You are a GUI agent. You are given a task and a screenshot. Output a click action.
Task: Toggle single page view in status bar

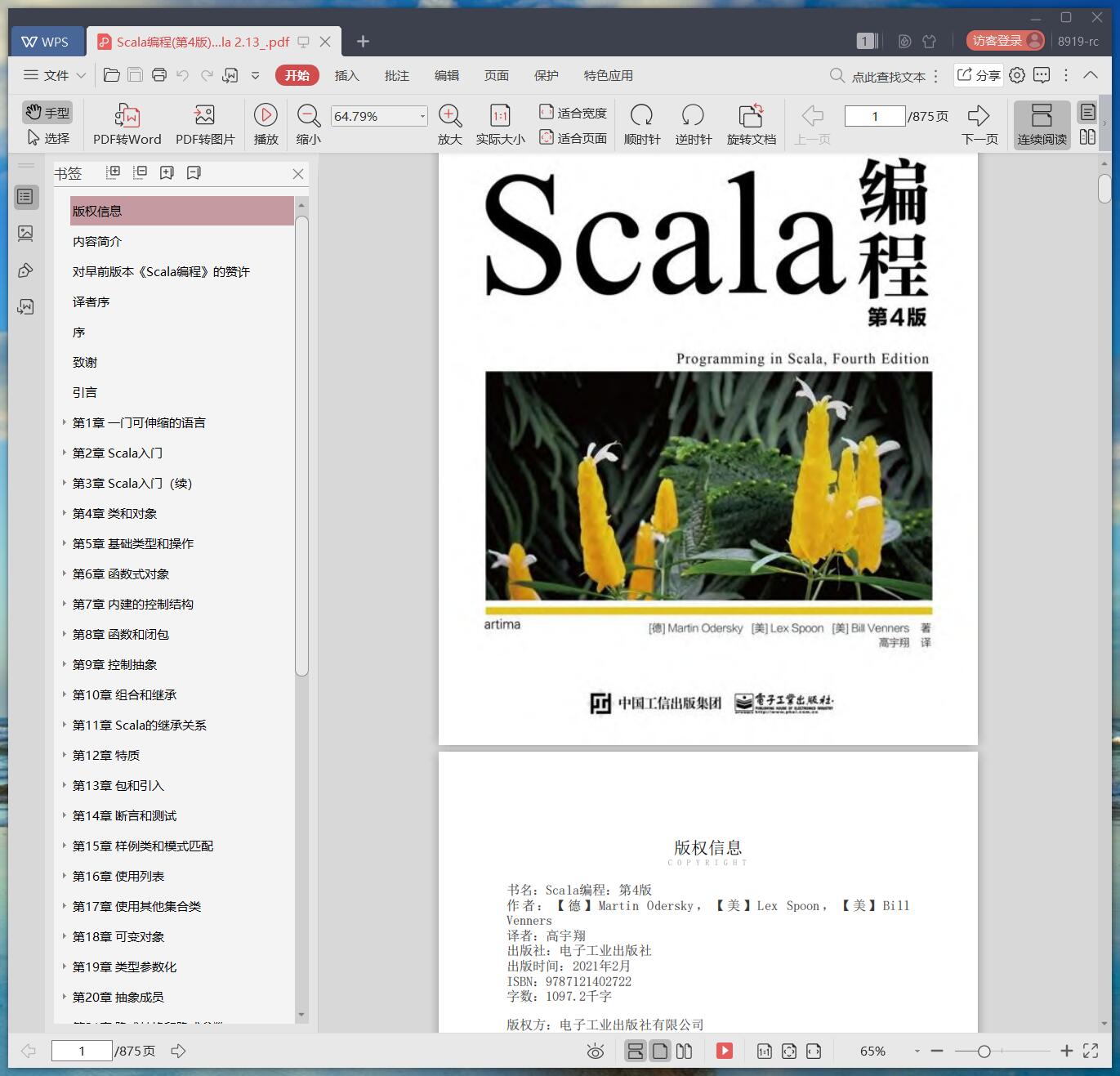pyautogui.click(x=660, y=1051)
